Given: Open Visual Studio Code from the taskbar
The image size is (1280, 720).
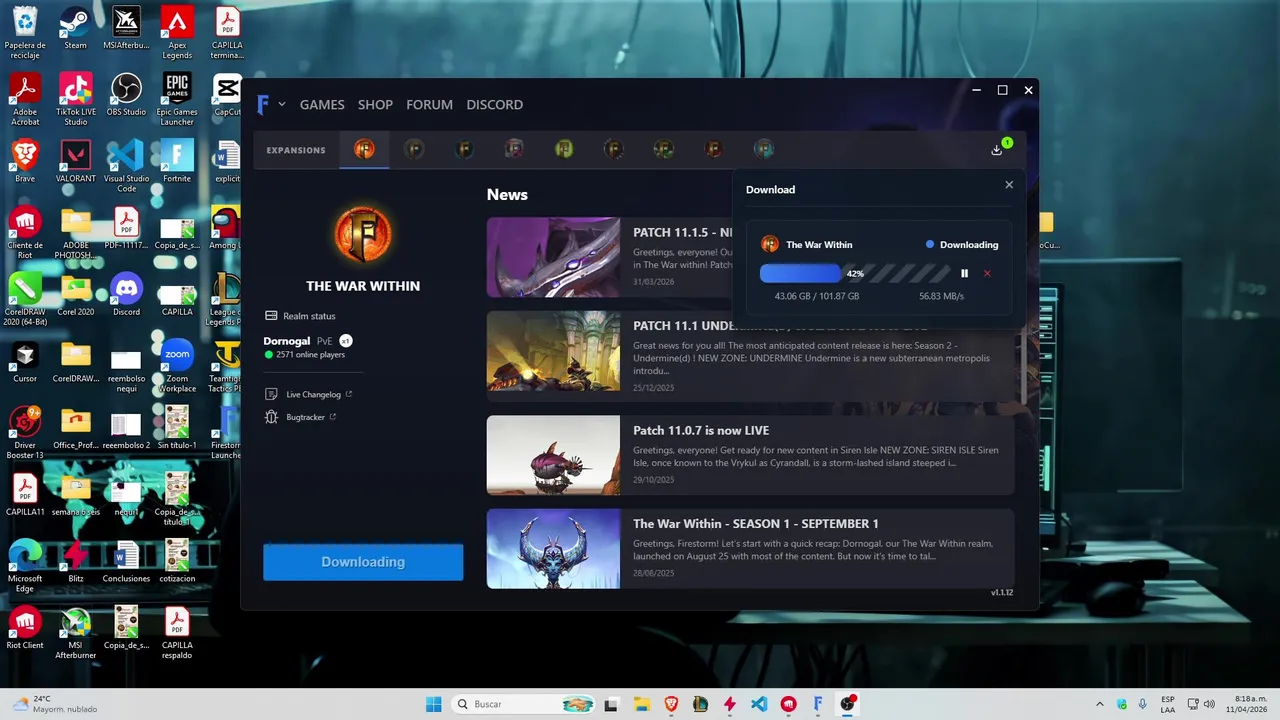Looking at the screenshot, I should [759, 704].
